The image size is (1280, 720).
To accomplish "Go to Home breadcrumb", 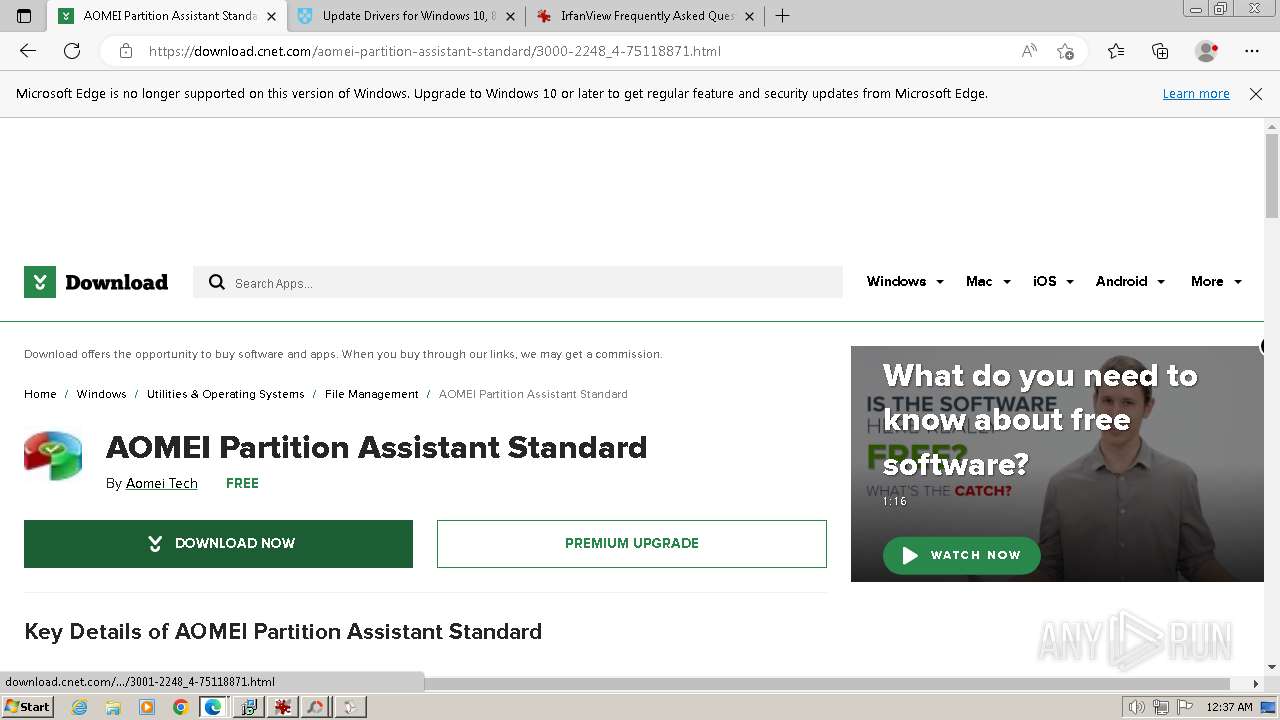I will coord(40,394).
